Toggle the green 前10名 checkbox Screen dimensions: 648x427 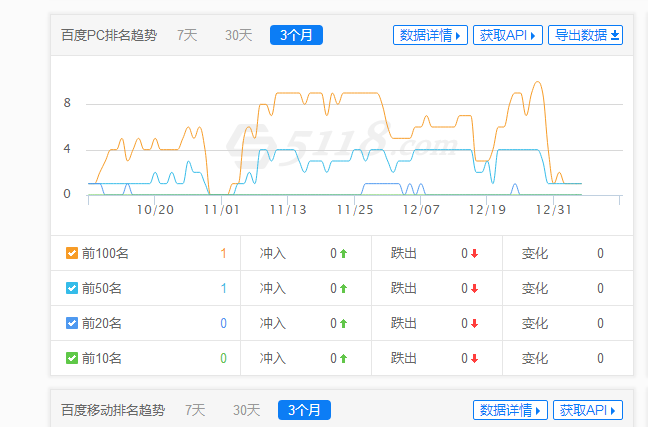point(72,358)
